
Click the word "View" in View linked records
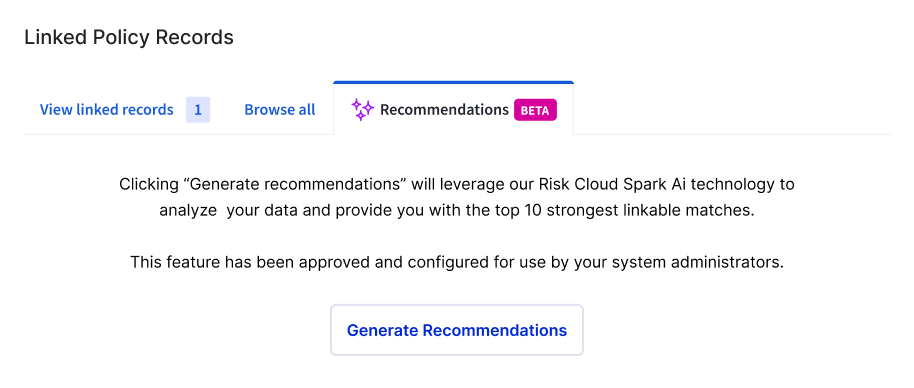click(55, 110)
